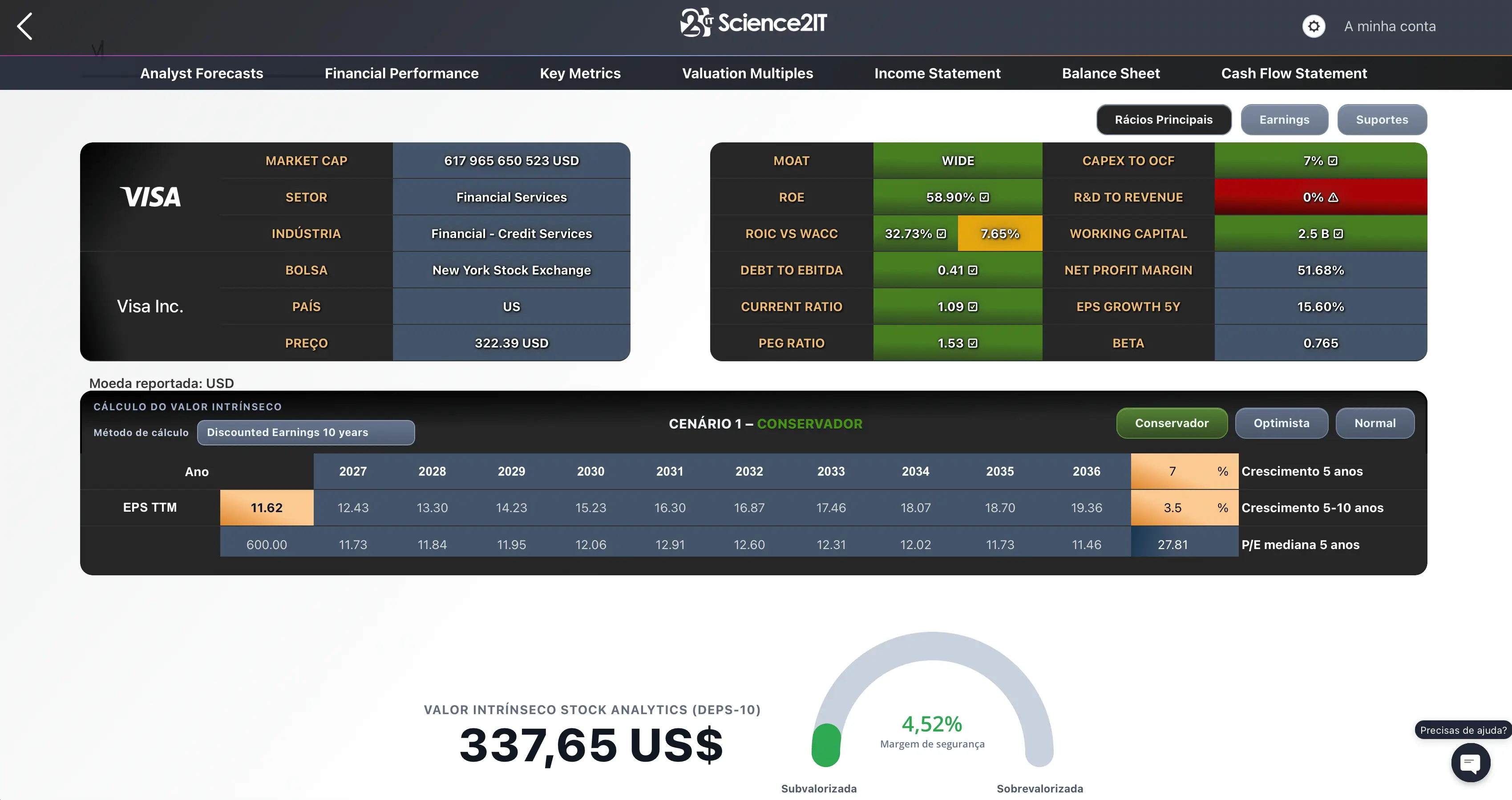Click the BETA value 0.765
This screenshot has height=800, width=1512.
[1320, 343]
